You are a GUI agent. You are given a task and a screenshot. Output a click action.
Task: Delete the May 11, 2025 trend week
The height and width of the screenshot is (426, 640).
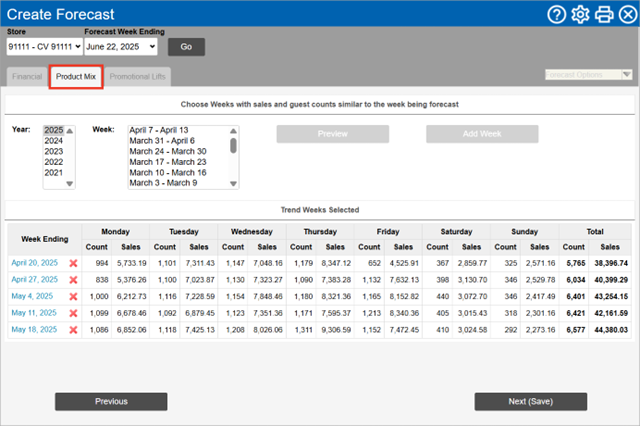click(73, 313)
